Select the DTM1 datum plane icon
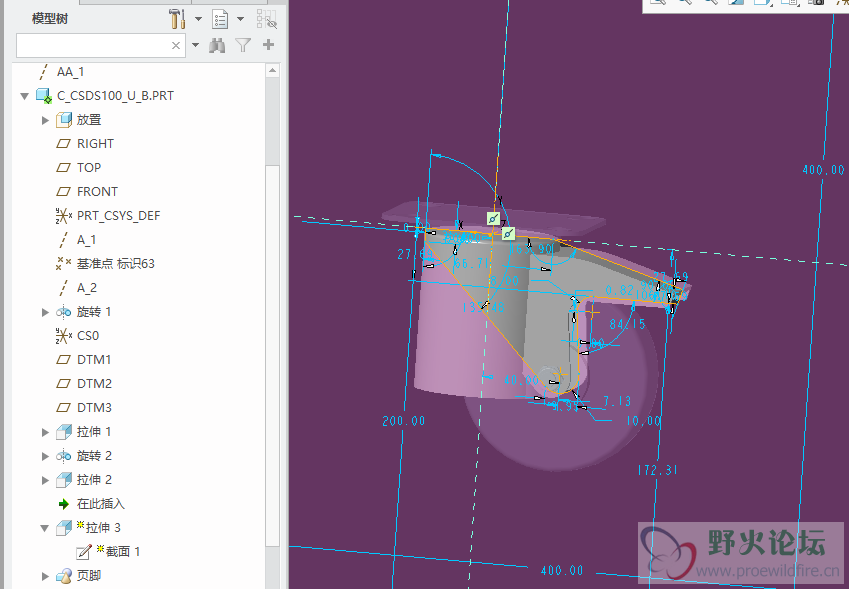 coord(63,359)
